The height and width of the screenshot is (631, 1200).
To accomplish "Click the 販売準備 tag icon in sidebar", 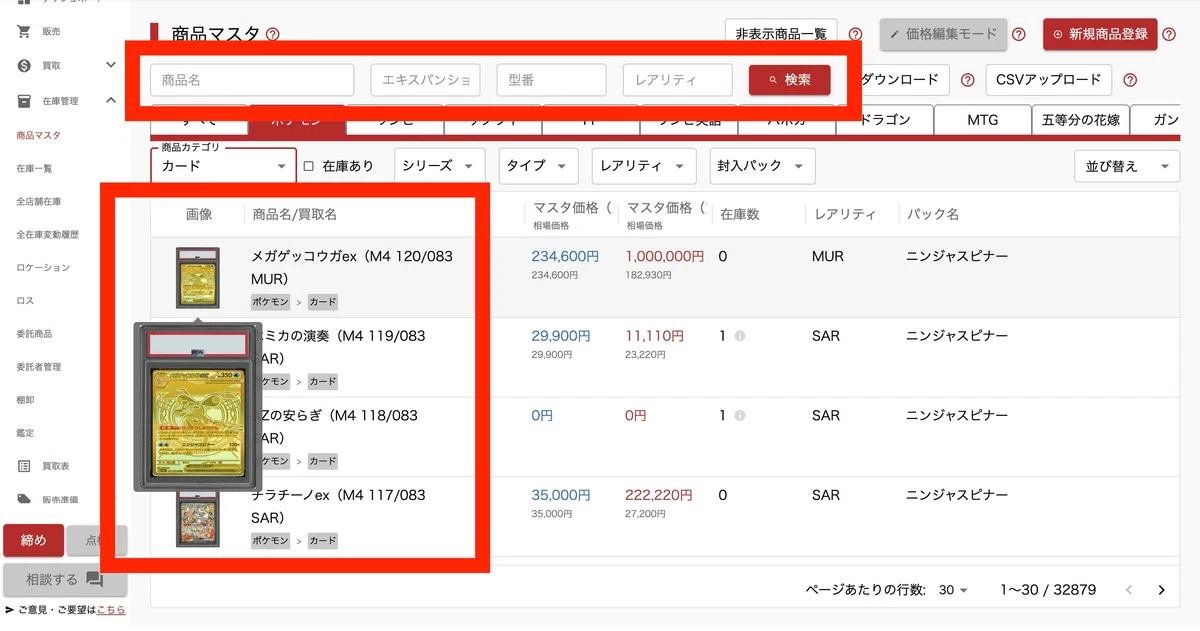I will (24, 499).
